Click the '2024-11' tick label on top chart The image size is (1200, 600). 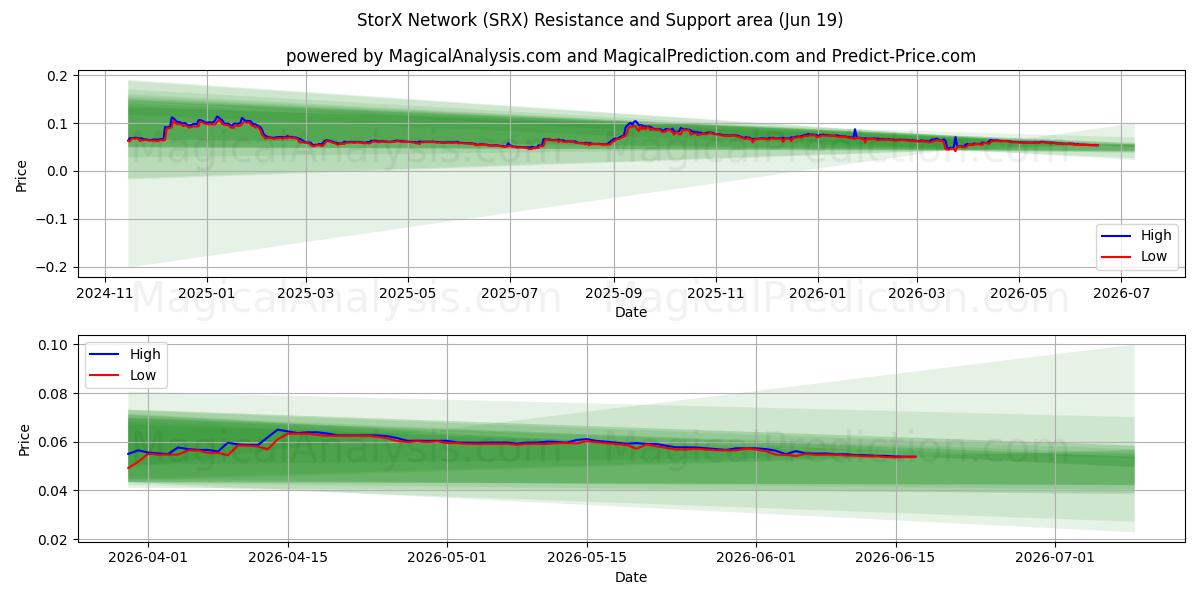(x=105, y=294)
